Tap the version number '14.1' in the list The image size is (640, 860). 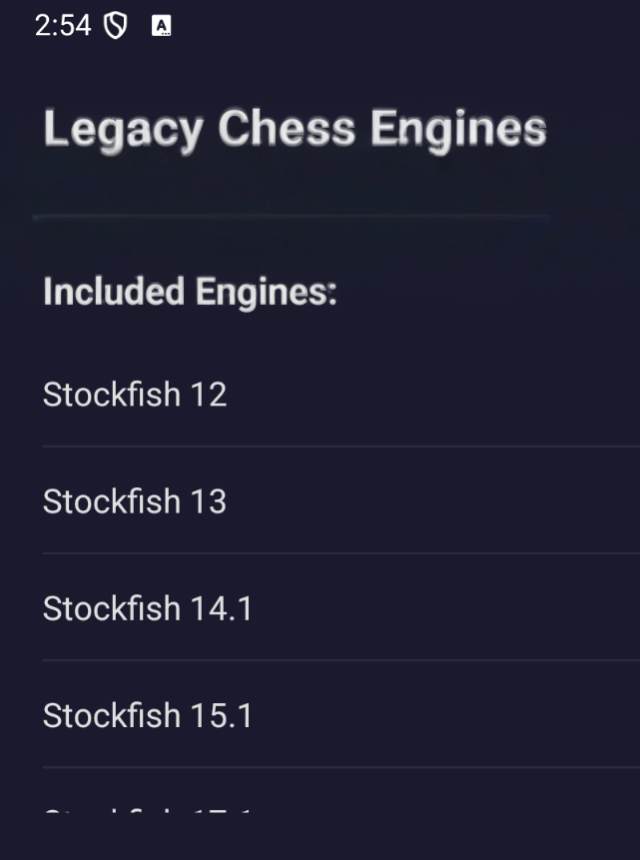coord(221,608)
